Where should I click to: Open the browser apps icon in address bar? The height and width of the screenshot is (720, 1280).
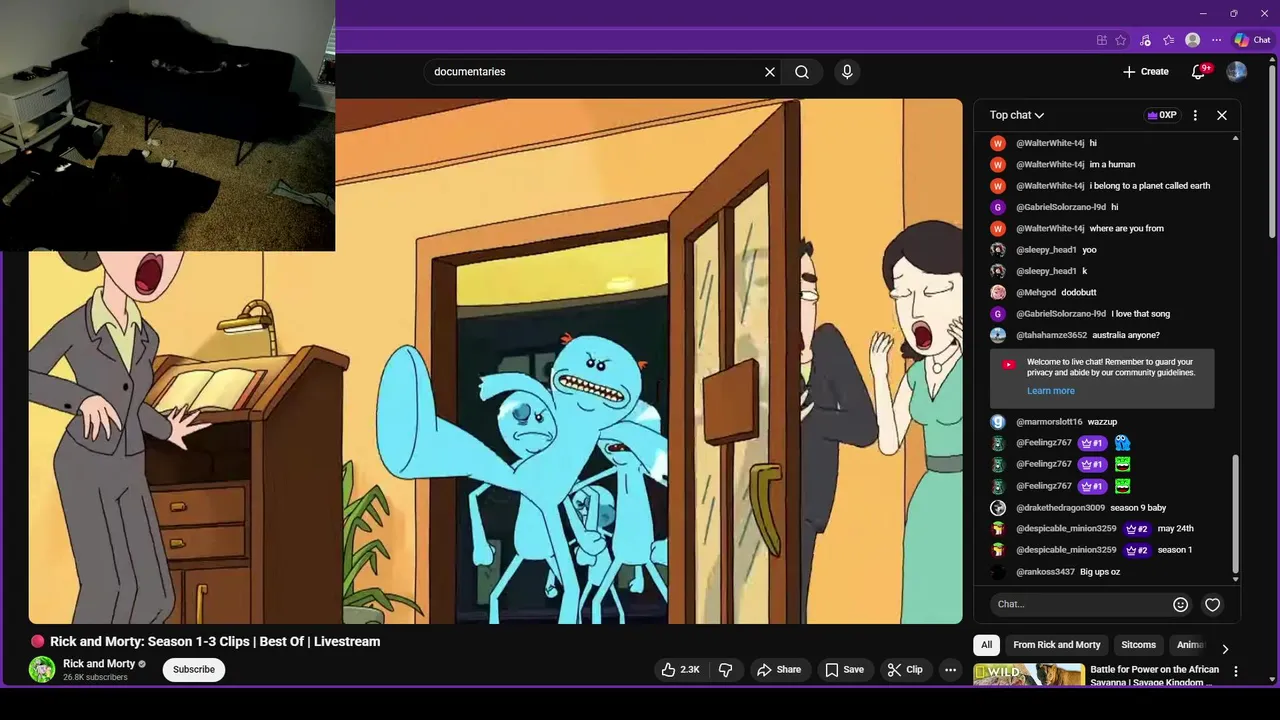(x=1101, y=40)
